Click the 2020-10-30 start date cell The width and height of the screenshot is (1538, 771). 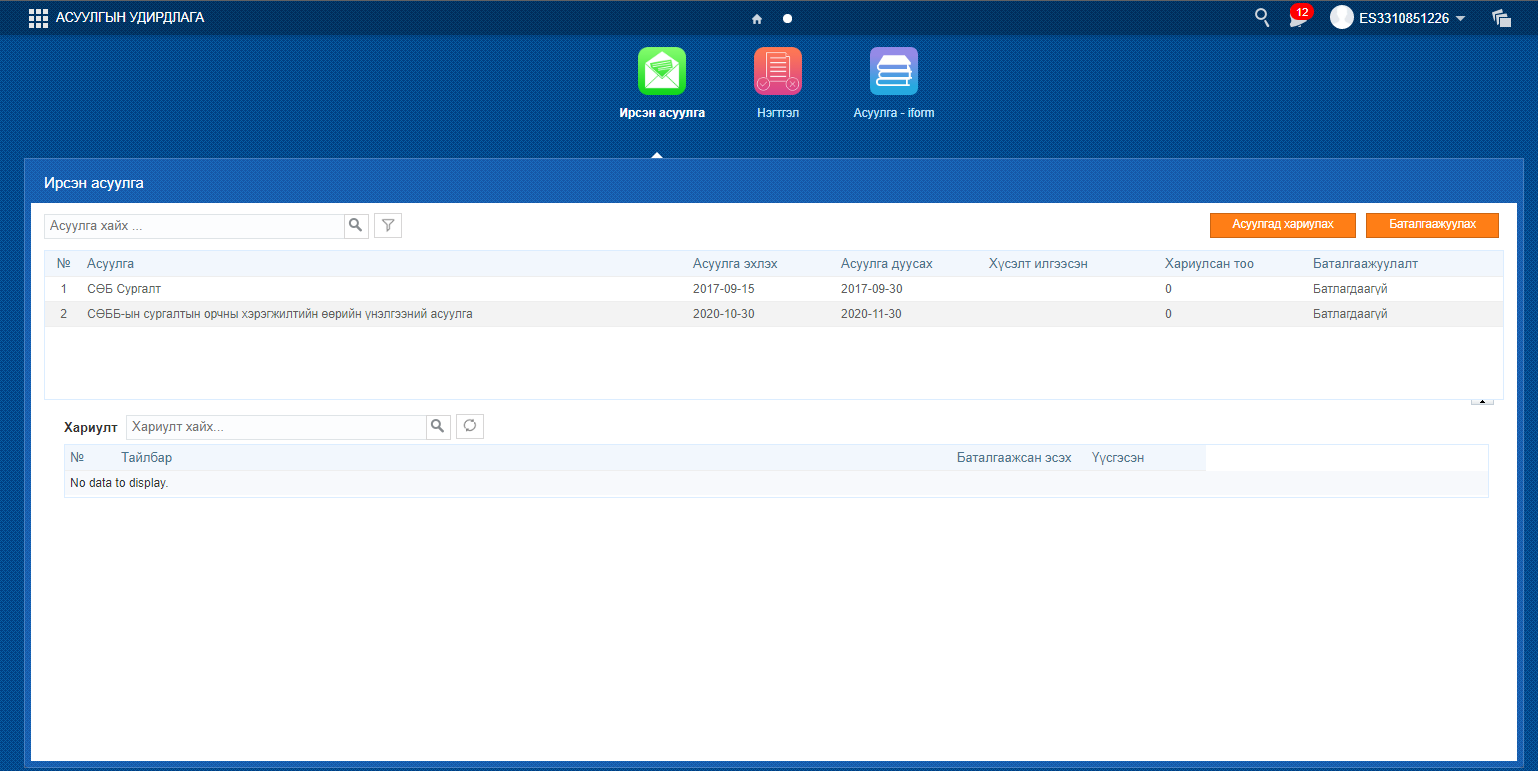coord(724,314)
